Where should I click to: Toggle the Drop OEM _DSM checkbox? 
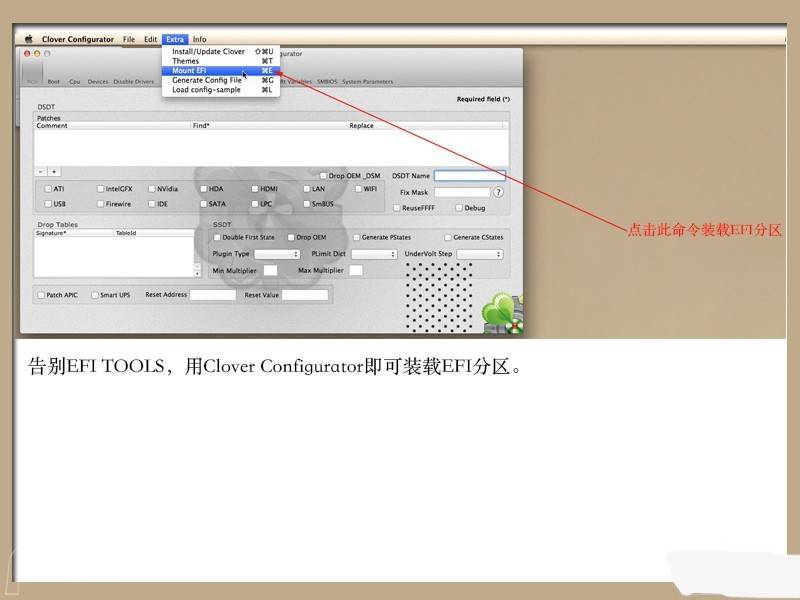coord(323,176)
